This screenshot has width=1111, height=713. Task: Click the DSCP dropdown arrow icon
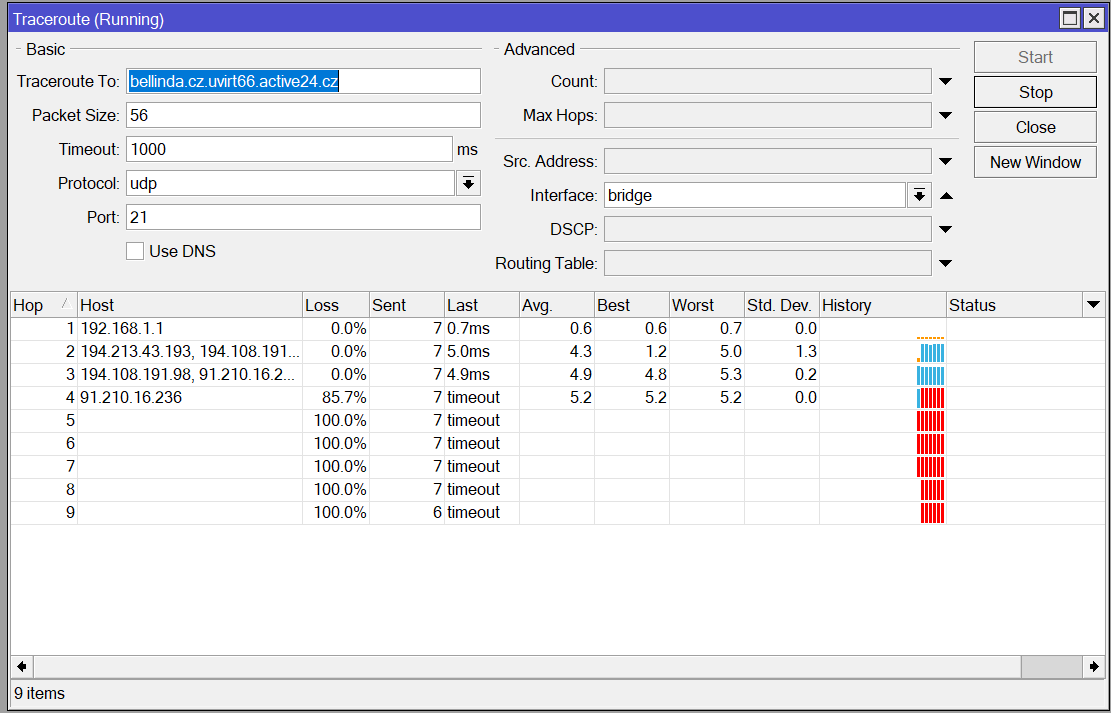click(x=944, y=228)
